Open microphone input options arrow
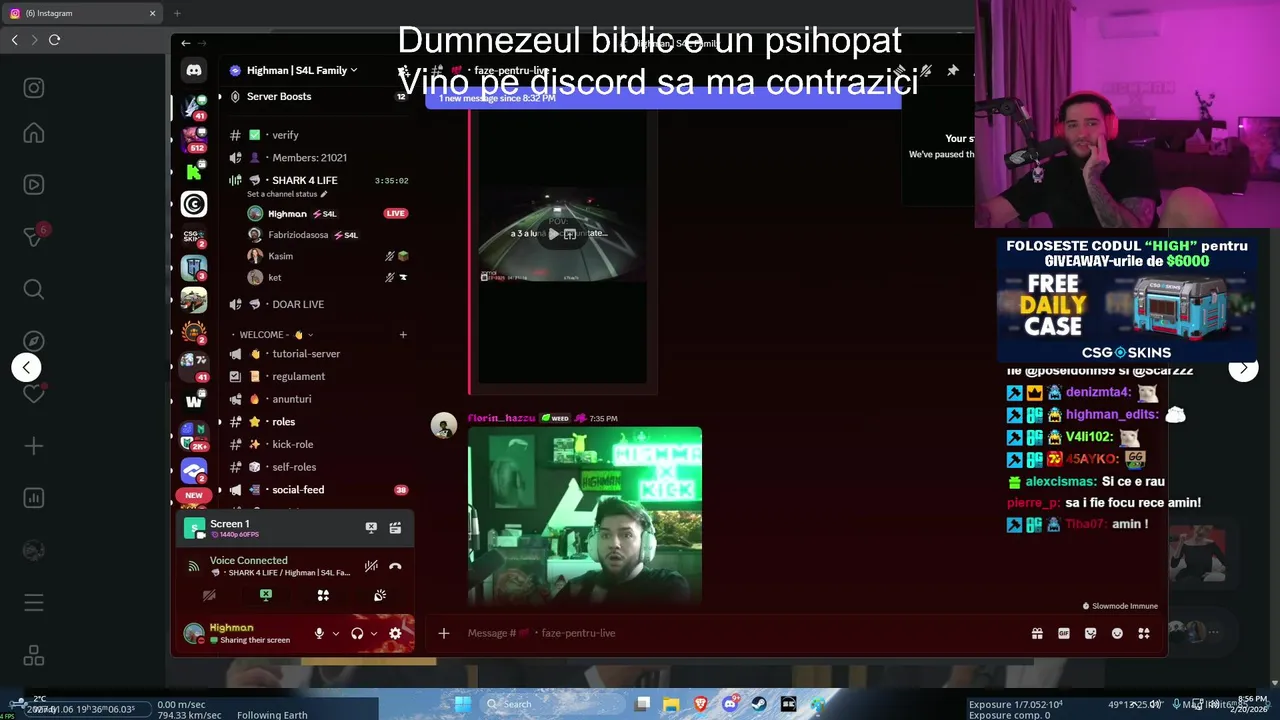 335,633
